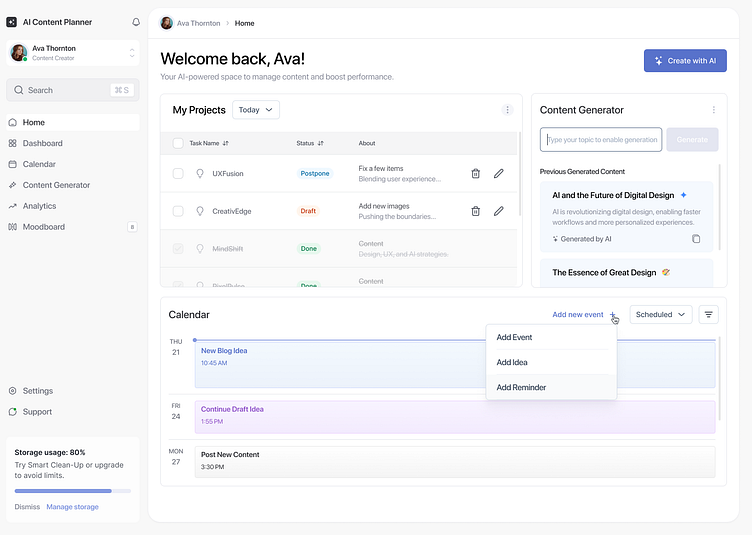Edit the CreativEdge project with pencil icon
Screen dimensions: 752x535
coord(499,211)
